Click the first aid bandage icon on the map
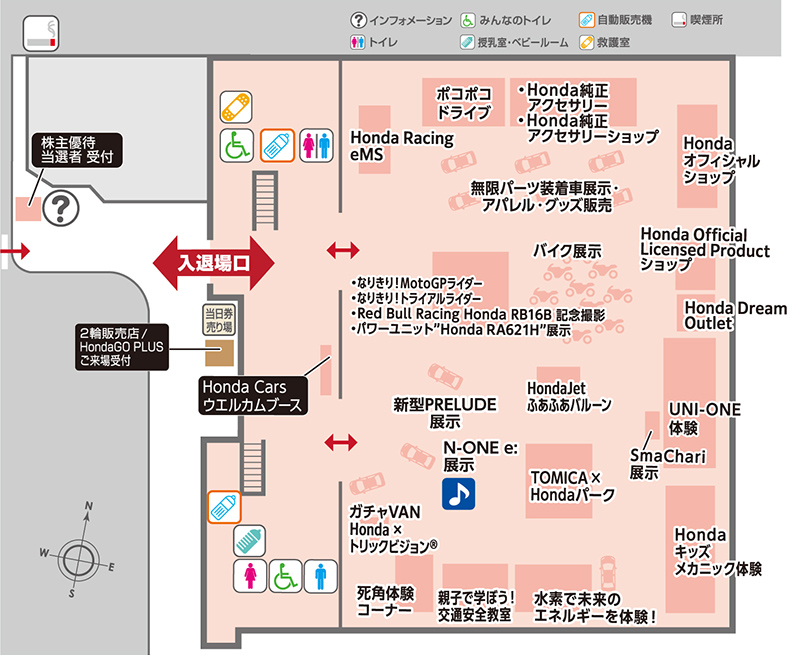 pyautogui.click(x=236, y=107)
